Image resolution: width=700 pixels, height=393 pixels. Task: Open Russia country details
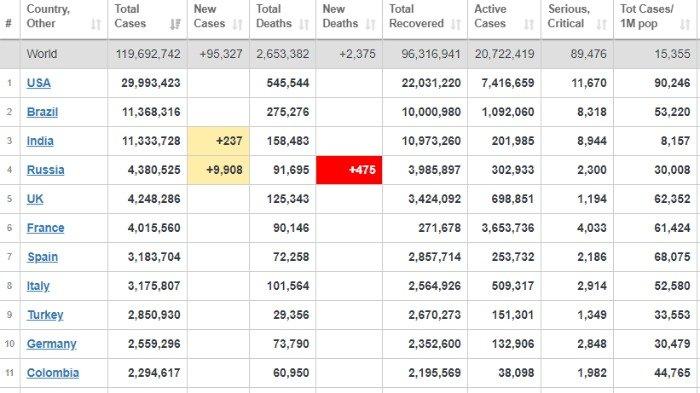(x=46, y=170)
